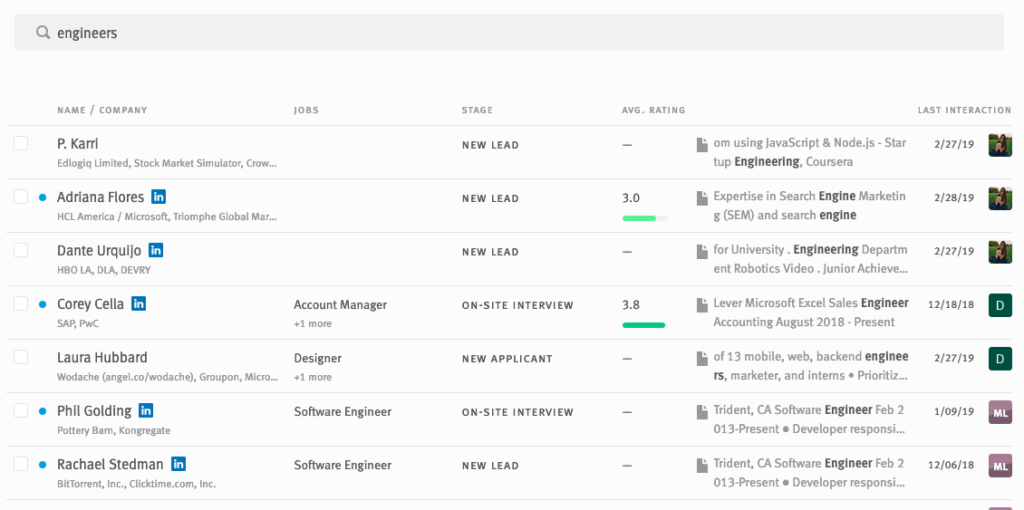
Task: Click the blue unread dot beside Rachael Stedman
Action: pos(42,465)
